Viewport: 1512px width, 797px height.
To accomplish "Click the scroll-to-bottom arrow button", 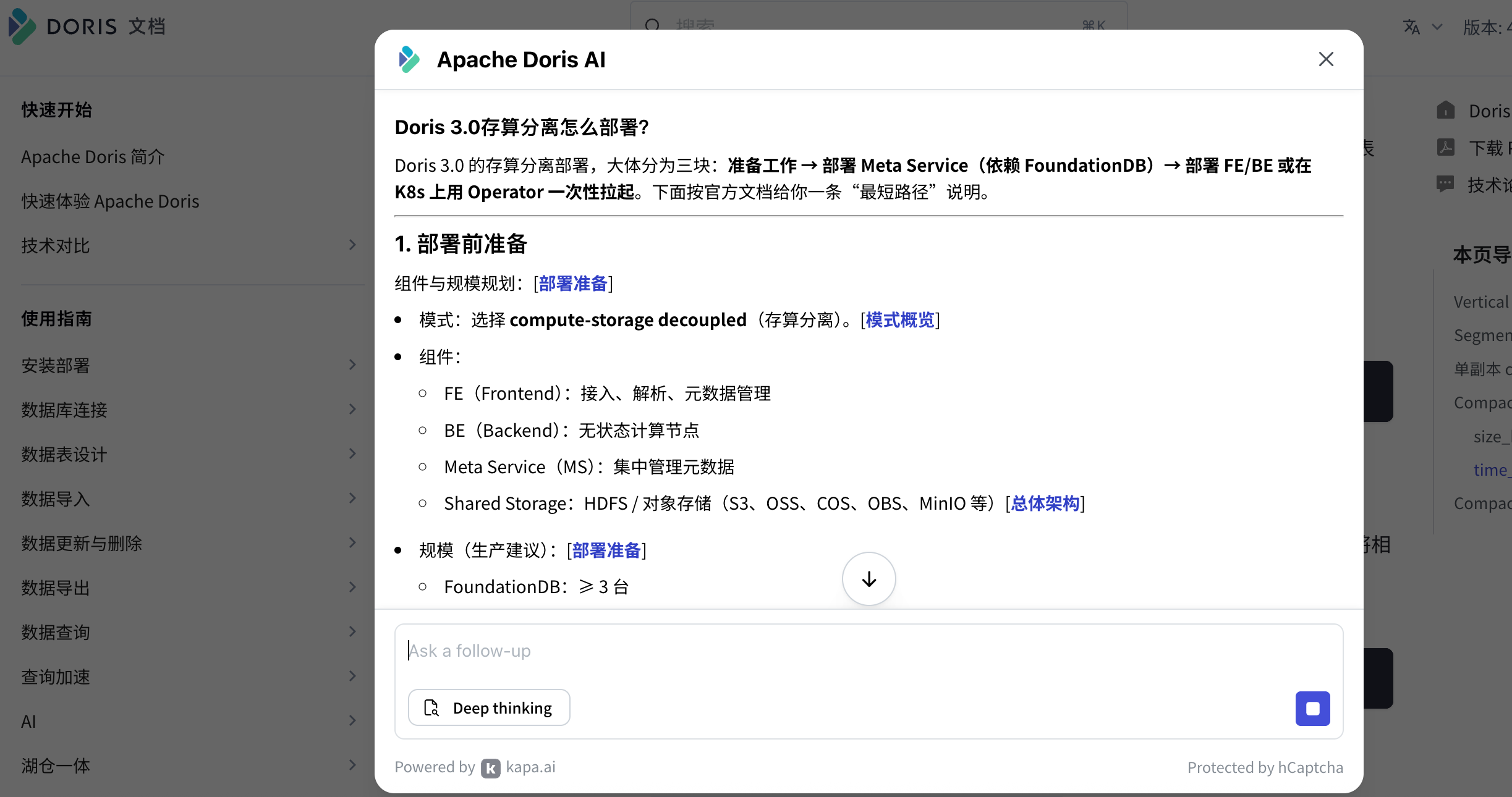I will [869, 579].
